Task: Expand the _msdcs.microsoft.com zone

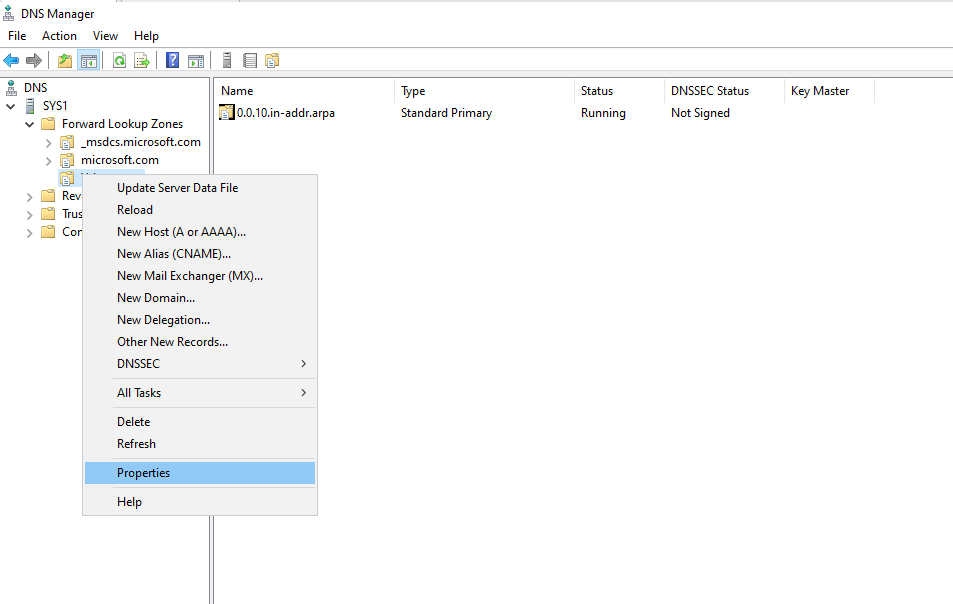Action: pos(49,143)
